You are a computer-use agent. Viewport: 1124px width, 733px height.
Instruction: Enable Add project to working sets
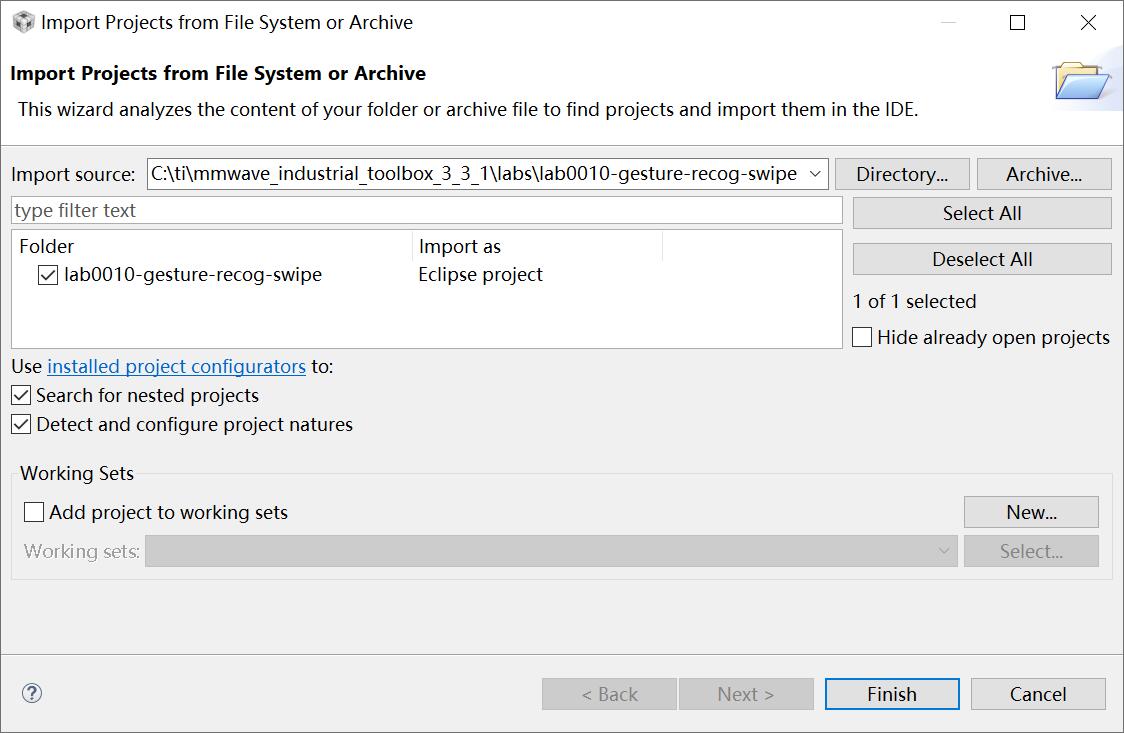34,513
